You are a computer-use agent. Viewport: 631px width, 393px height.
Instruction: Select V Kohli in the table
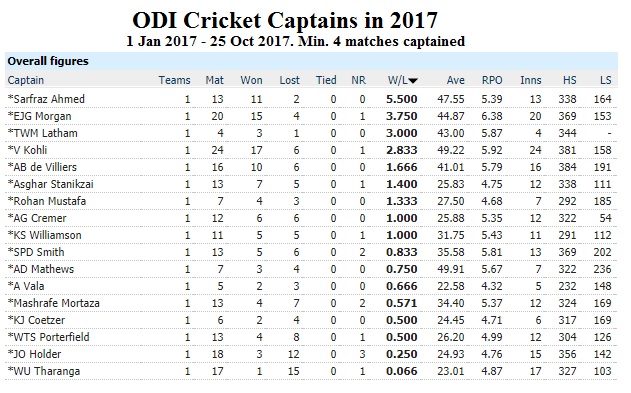point(27,150)
